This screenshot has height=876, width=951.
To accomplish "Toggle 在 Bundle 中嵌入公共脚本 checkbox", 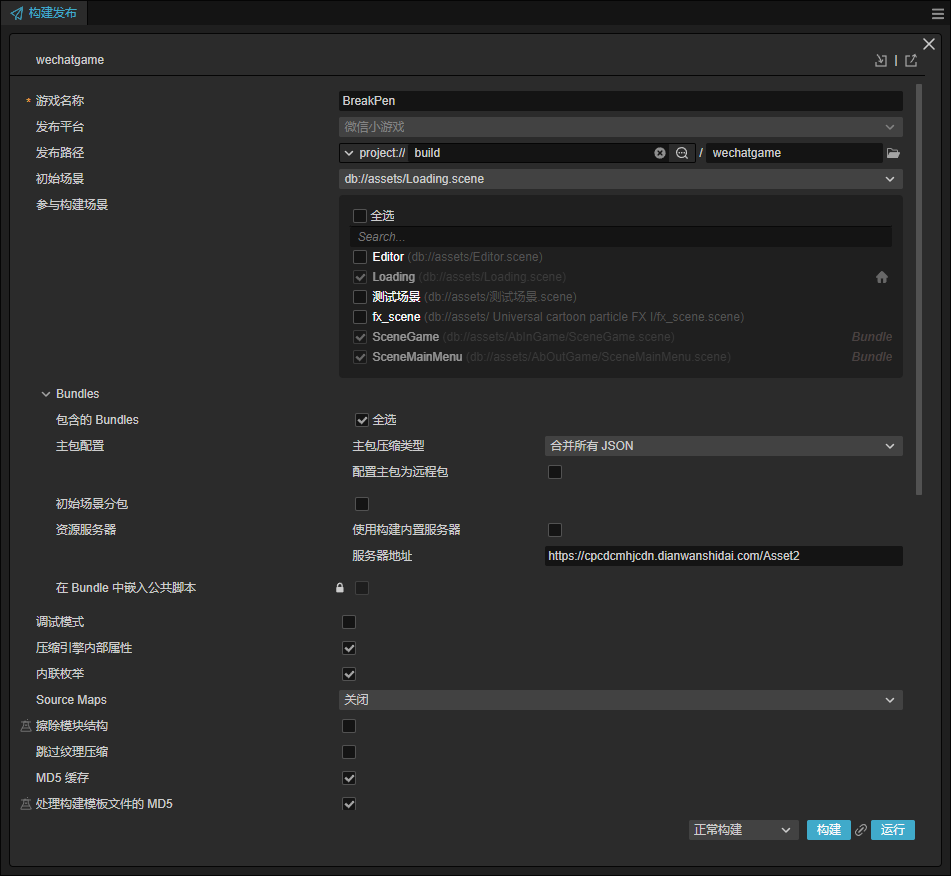I will pos(361,588).
